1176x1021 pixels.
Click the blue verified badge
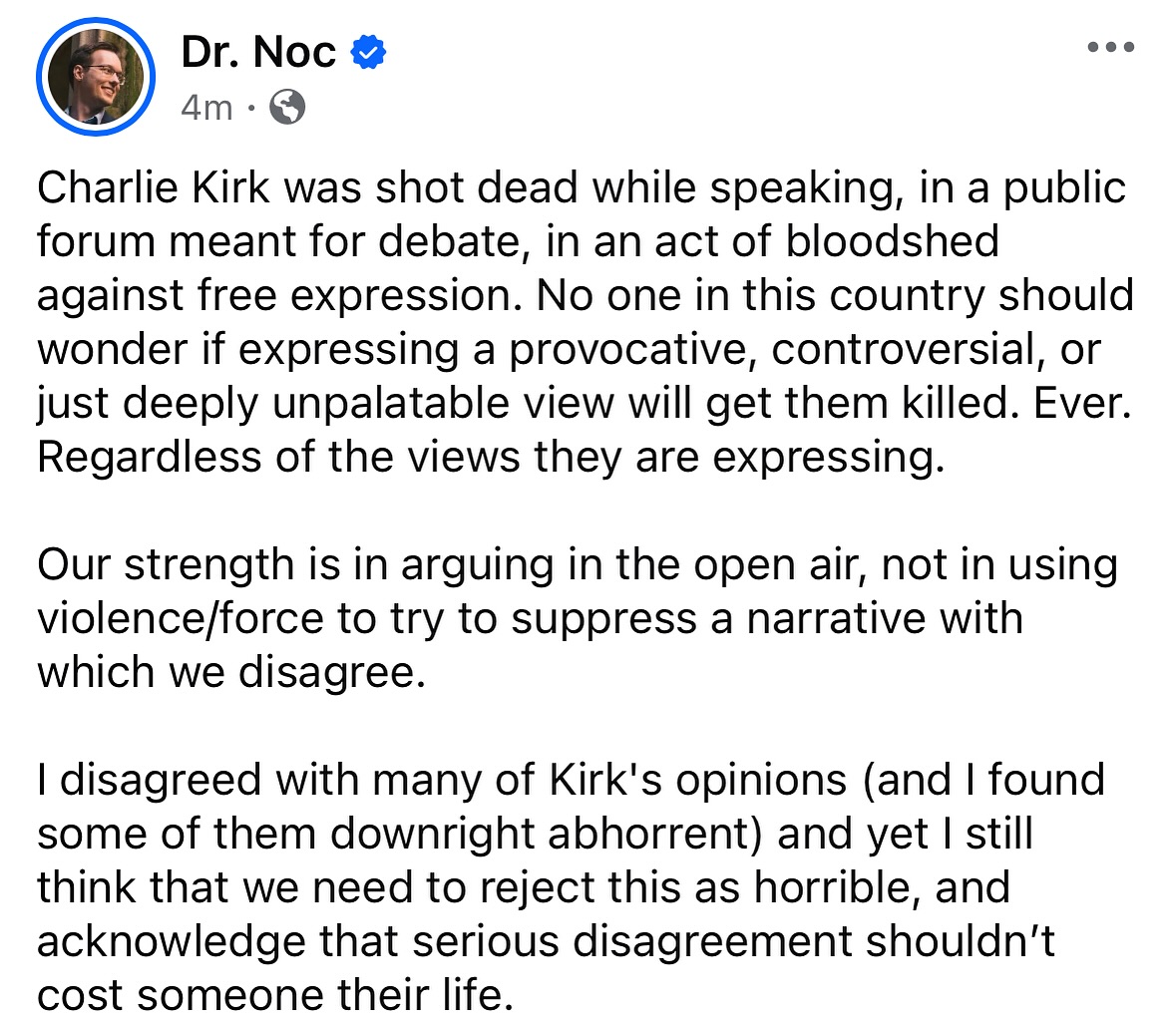point(368,52)
